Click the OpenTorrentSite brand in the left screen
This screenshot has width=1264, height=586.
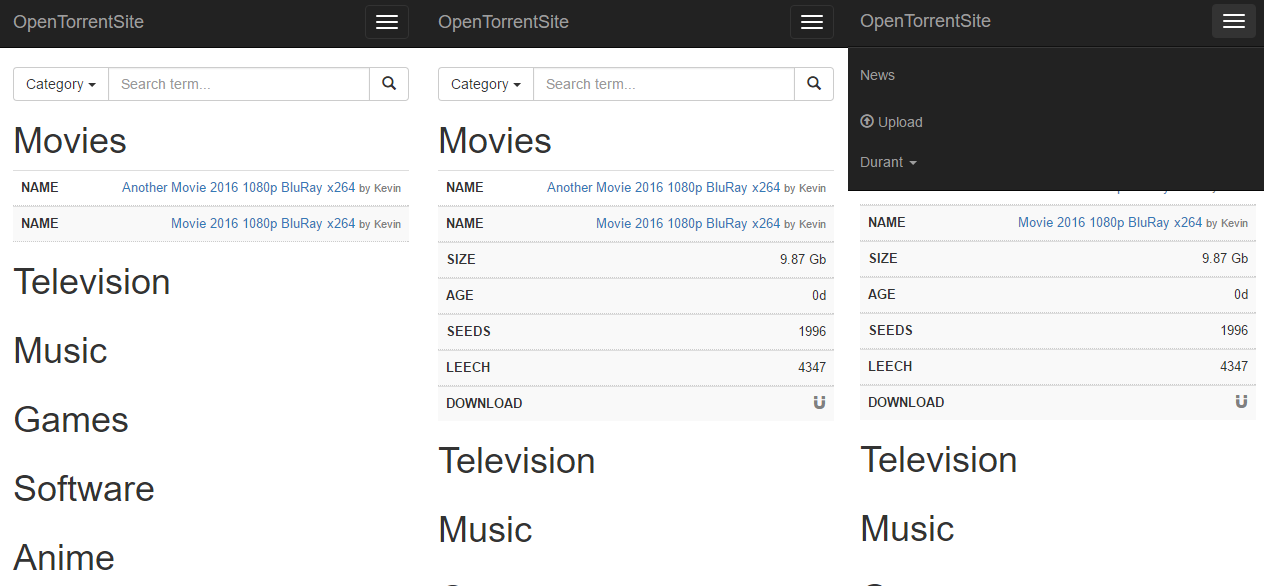coord(79,21)
